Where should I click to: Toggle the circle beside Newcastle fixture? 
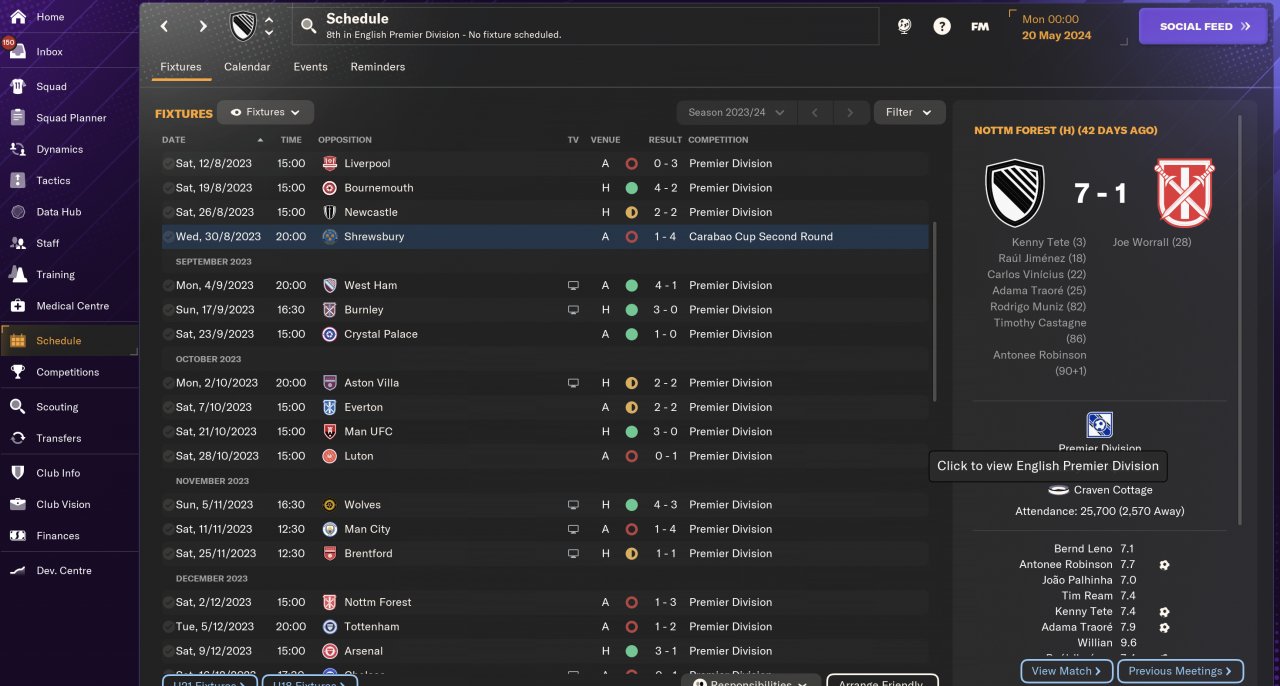click(168, 212)
